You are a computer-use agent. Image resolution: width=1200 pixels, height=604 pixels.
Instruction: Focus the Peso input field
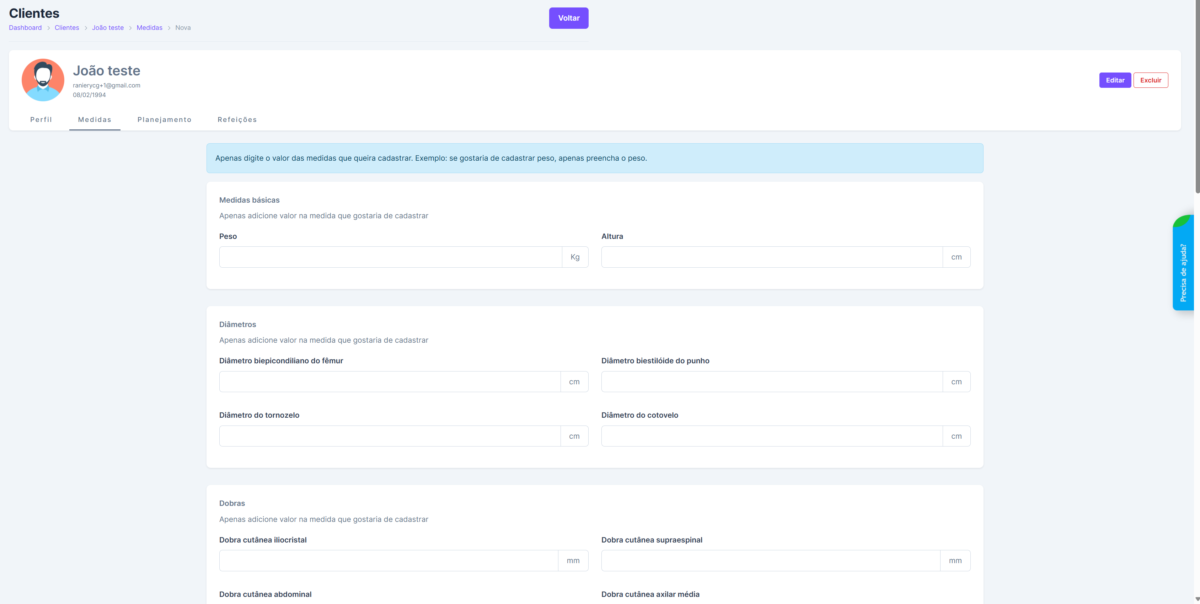pyautogui.click(x=390, y=257)
